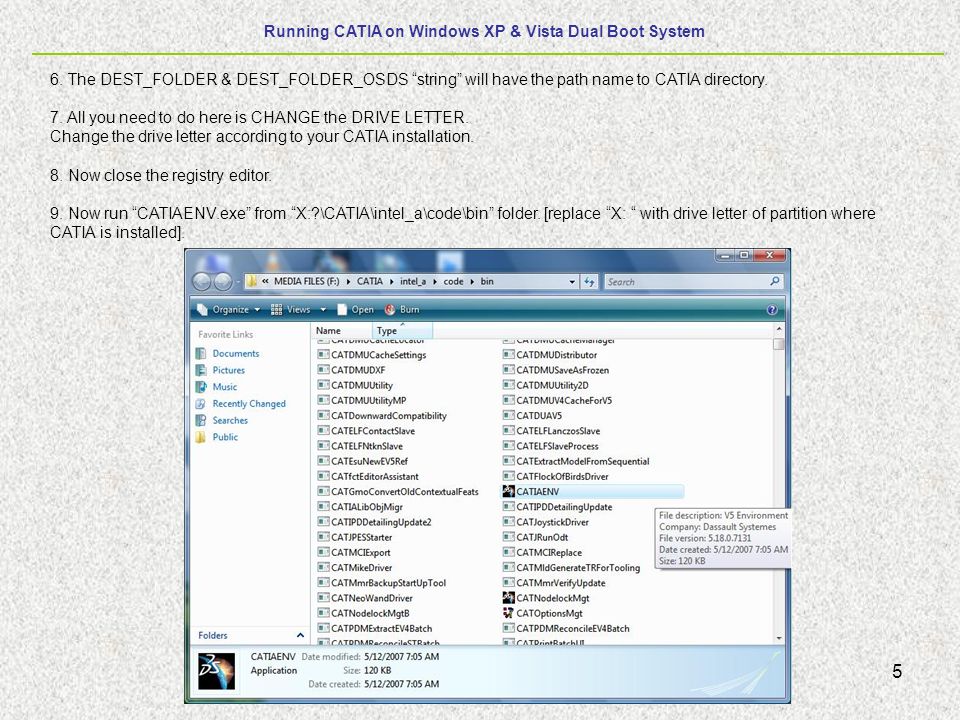
Task: Click the Burn disc icon
Action: (390, 309)
